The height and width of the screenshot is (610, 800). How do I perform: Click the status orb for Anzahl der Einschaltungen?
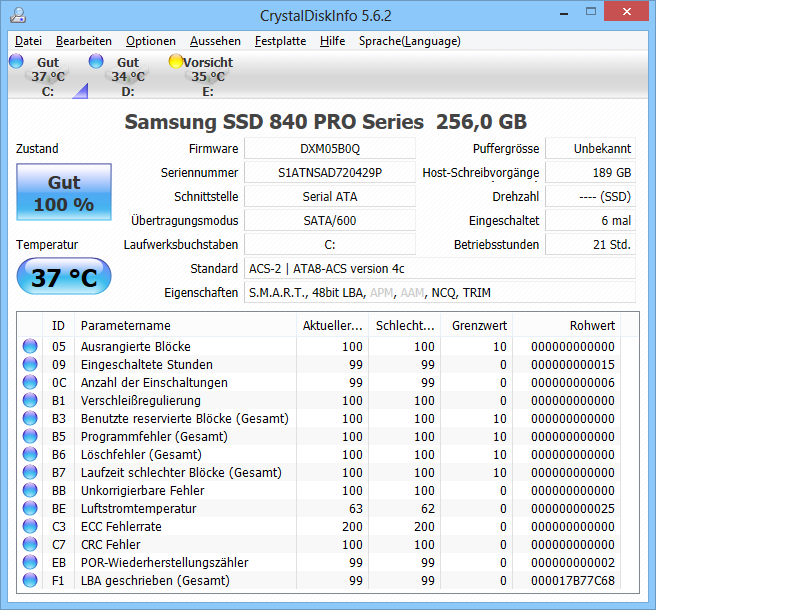point(30,382)
